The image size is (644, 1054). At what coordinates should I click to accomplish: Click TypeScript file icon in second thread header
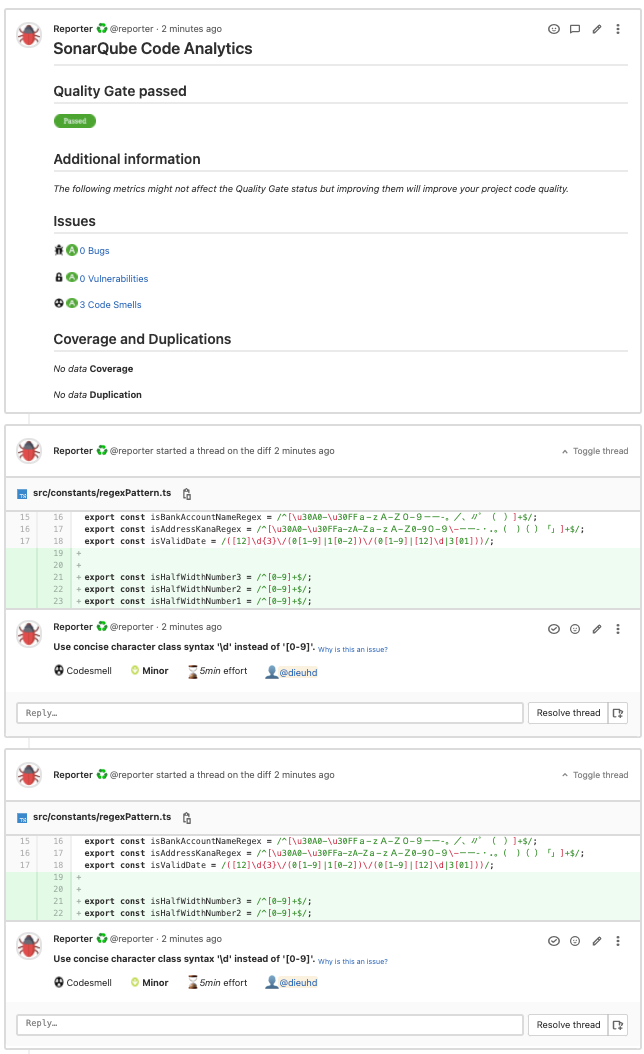tap(22, 818)
